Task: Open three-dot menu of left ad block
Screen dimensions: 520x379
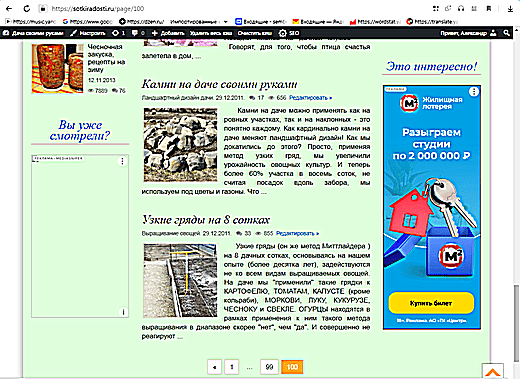Action: [x=122, y=161]
